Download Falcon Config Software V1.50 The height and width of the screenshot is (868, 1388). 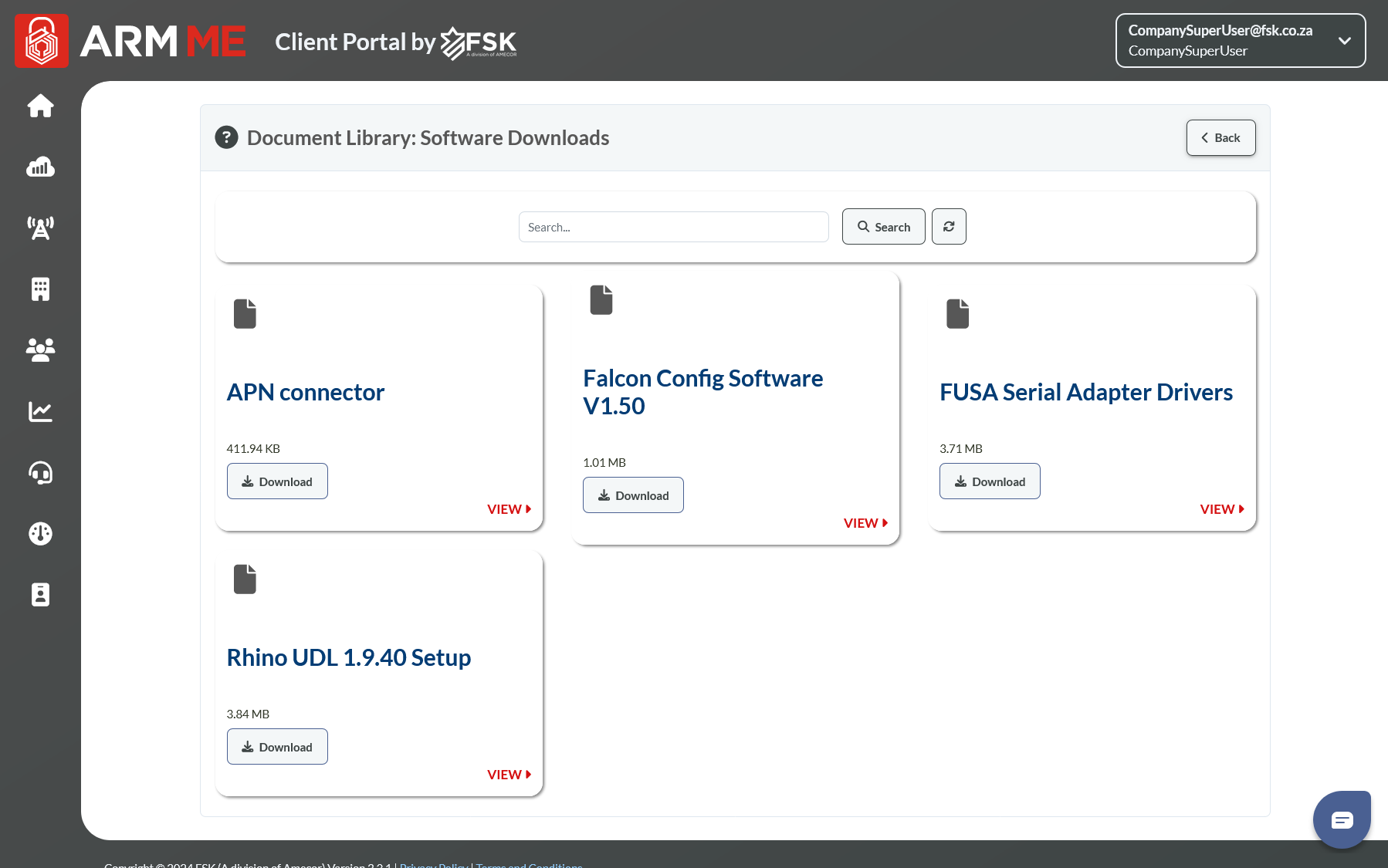click(x=633, y=495)
